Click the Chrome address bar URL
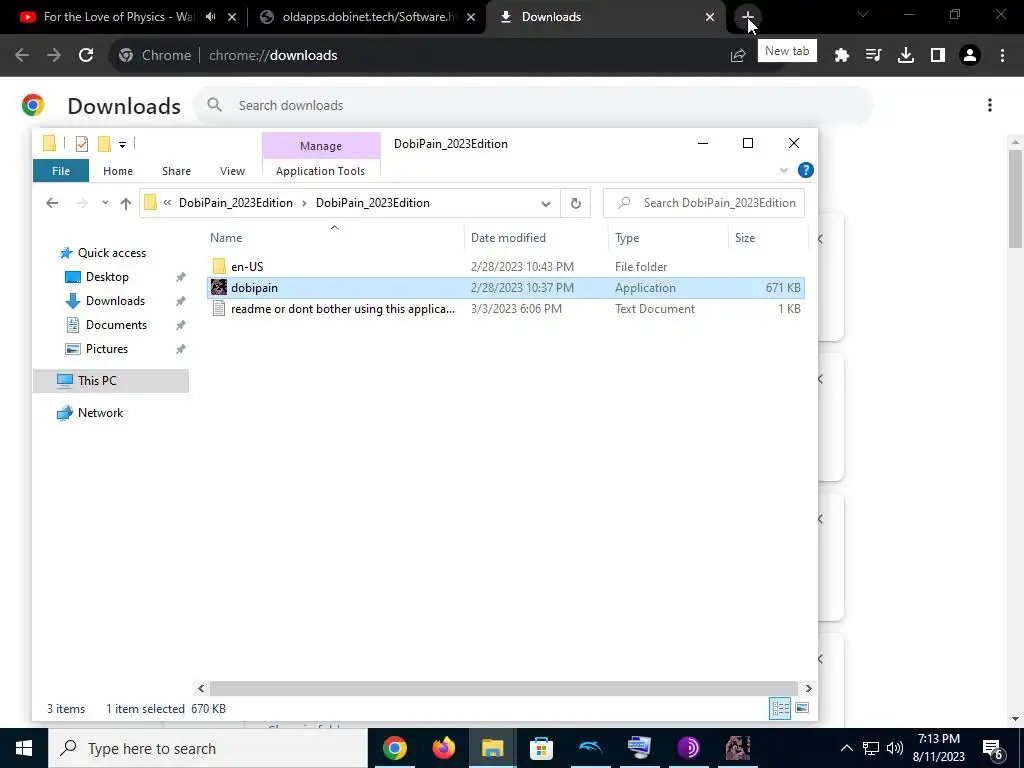Screen dimensions: 1024x768 273,56
